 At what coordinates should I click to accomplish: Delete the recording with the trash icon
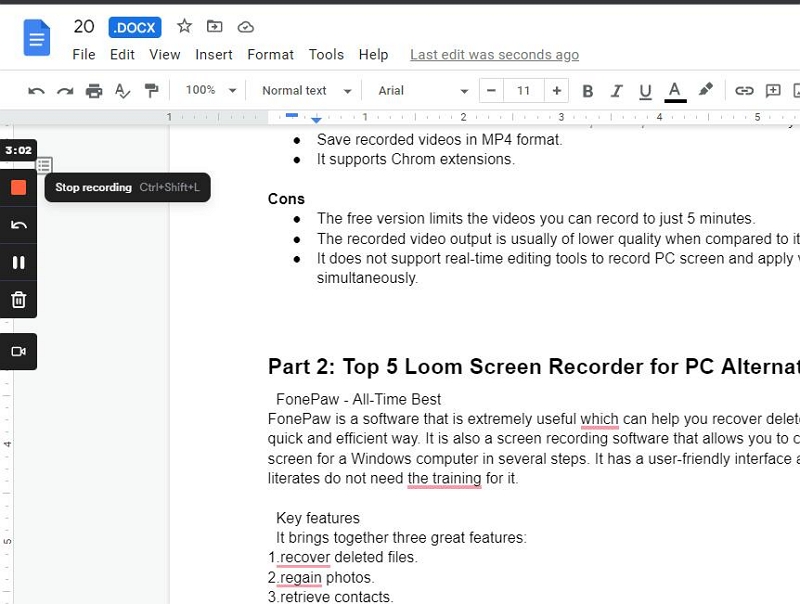pos(18,299)
